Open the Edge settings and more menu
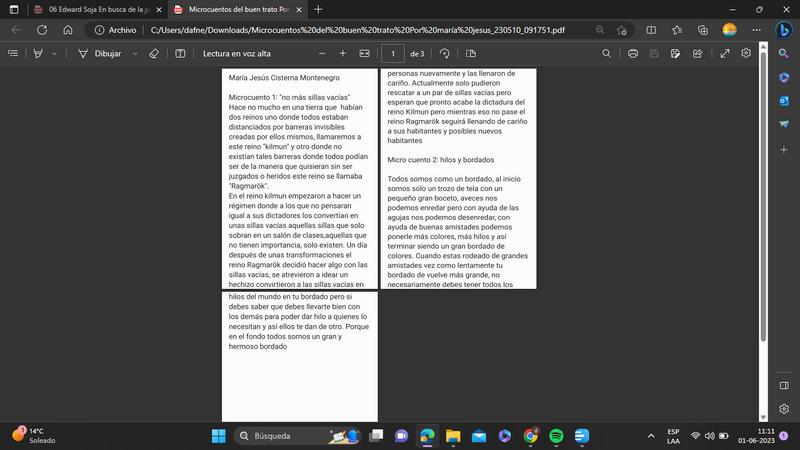Image resolution: width=800 pixels, height=450 pixels. 757,30
